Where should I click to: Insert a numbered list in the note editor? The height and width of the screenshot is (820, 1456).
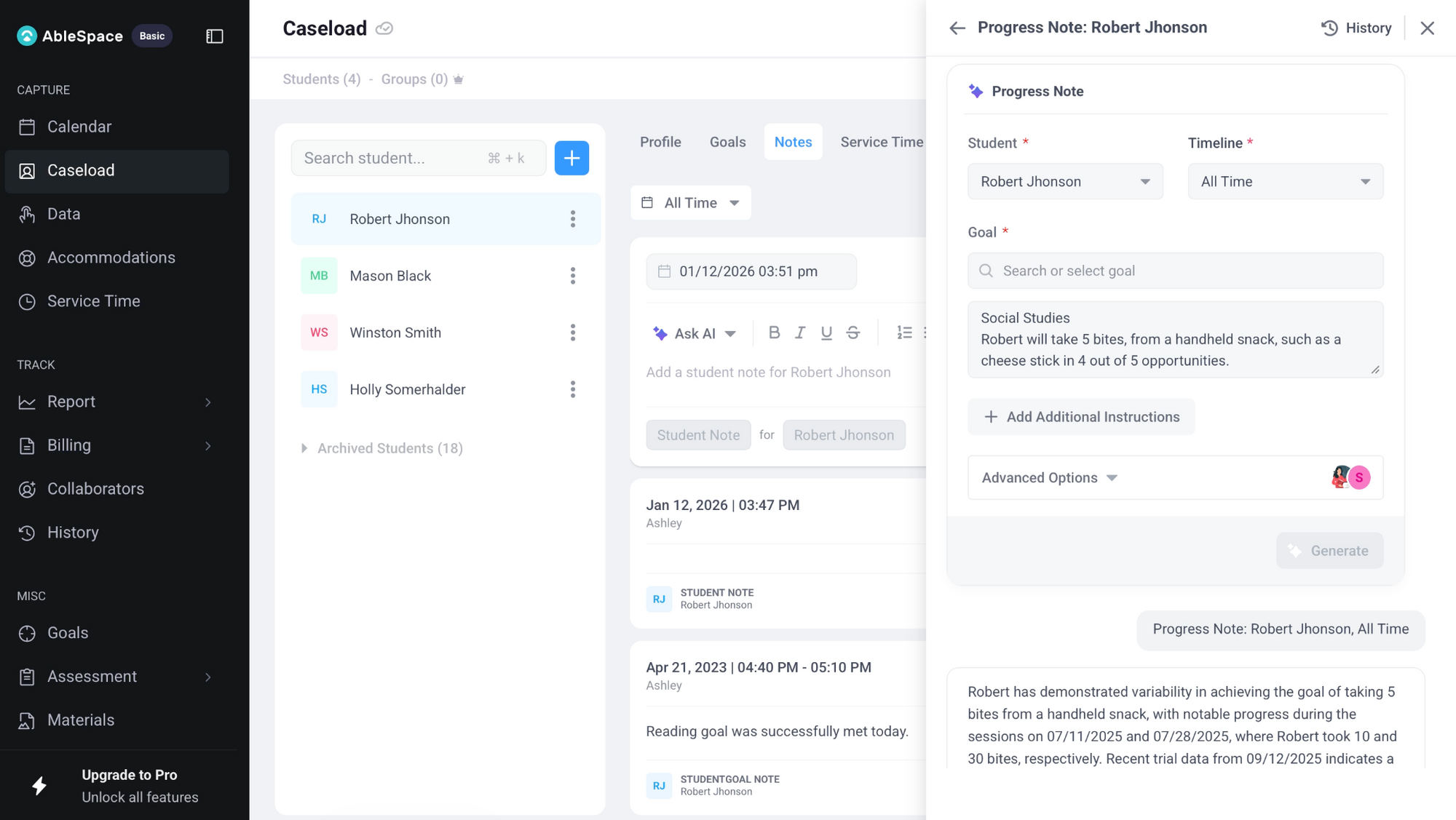904,333
